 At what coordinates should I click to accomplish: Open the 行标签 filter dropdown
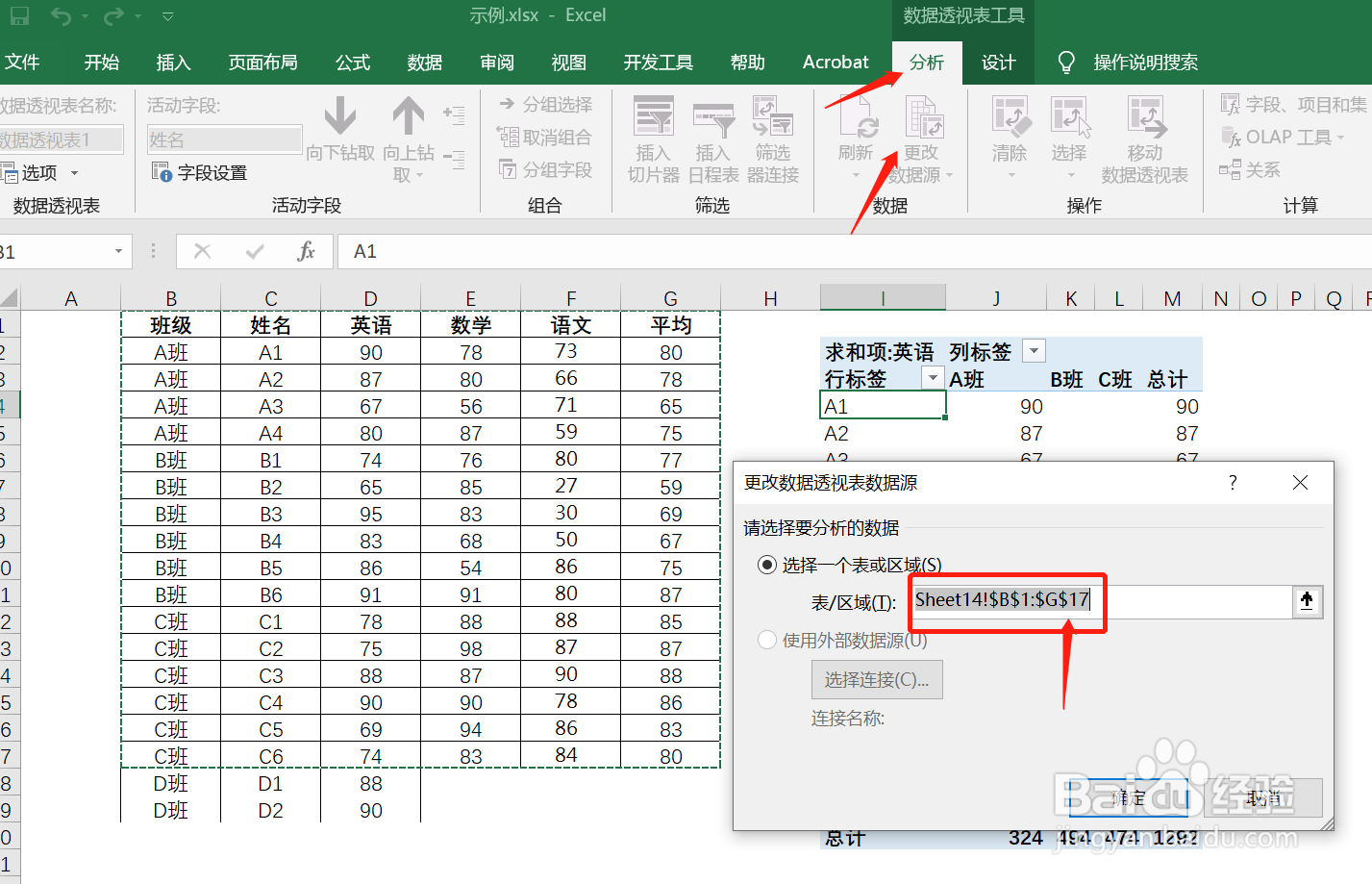(x=931, y=378)
